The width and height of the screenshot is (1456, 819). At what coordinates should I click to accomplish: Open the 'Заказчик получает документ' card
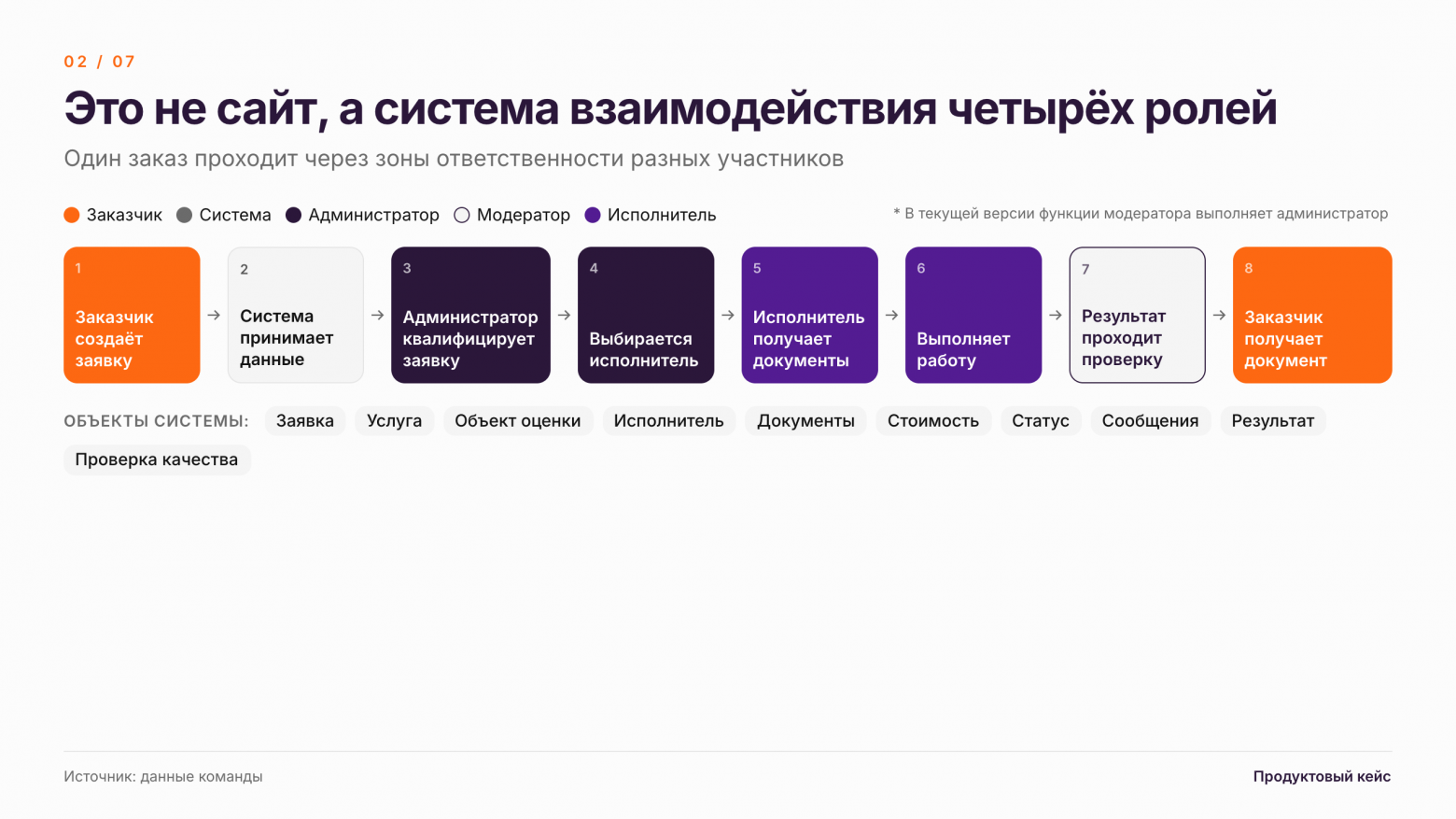click(1312, 315)
